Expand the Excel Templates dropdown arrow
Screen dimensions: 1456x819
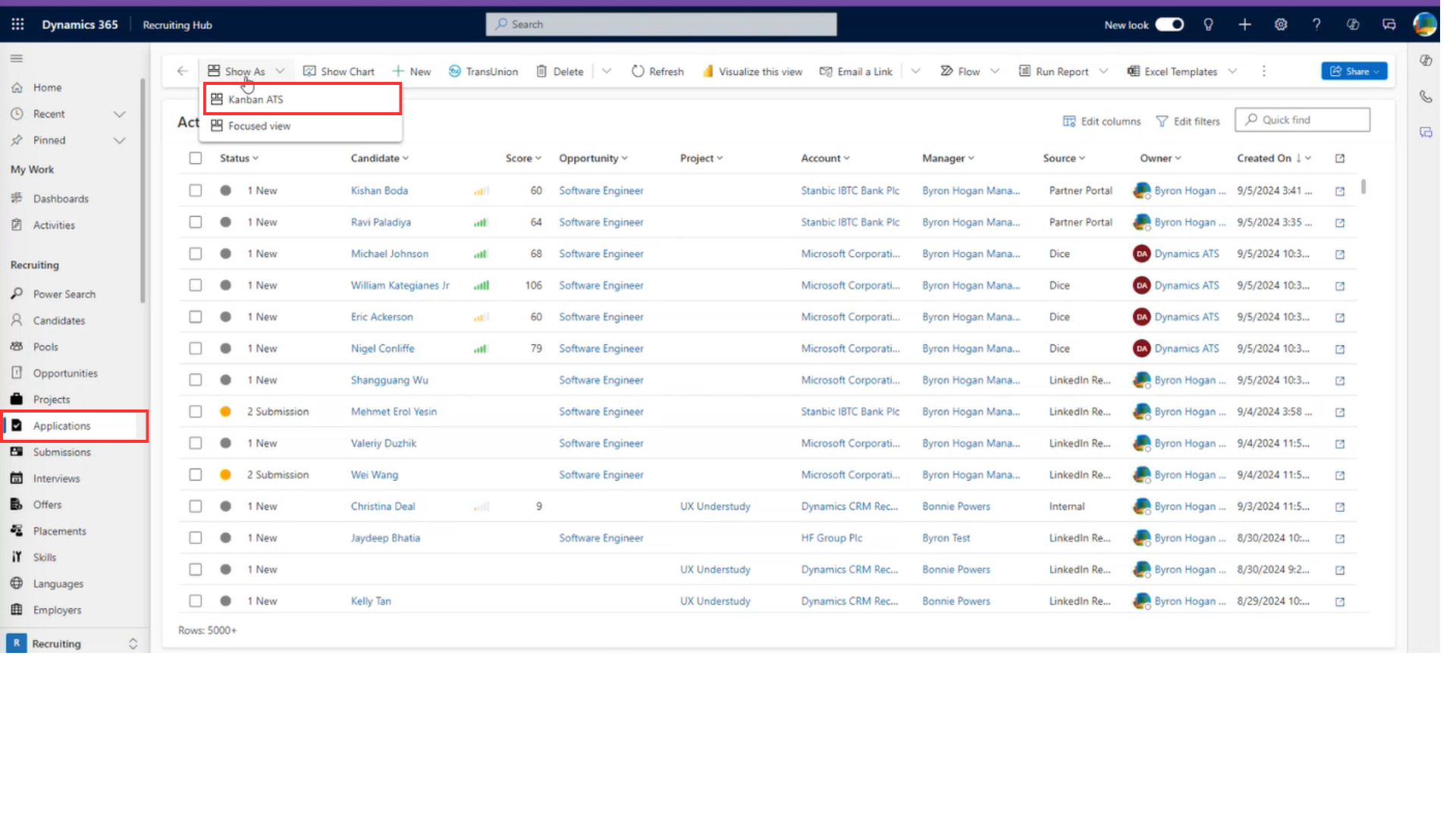(x=1232, y=71)
